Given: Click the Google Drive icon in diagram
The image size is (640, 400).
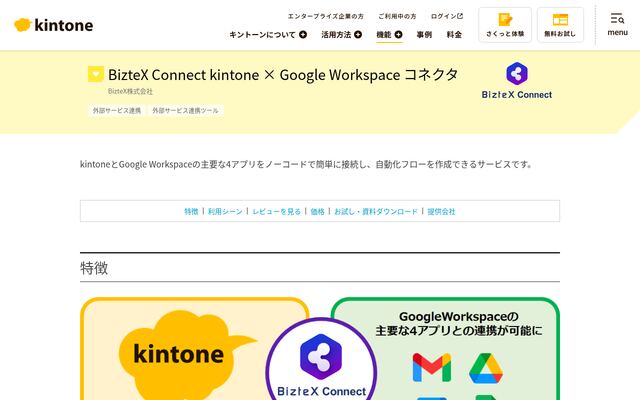Looking at the screenshot, I should click(x=486, y=368).
